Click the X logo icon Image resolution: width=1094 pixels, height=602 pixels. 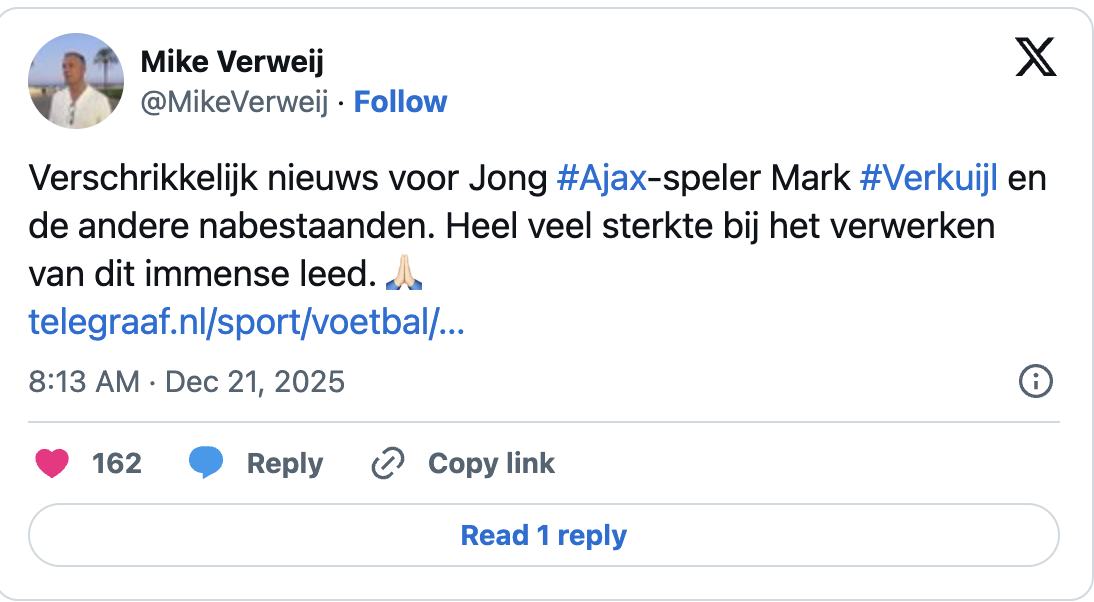coord(1035,59)
